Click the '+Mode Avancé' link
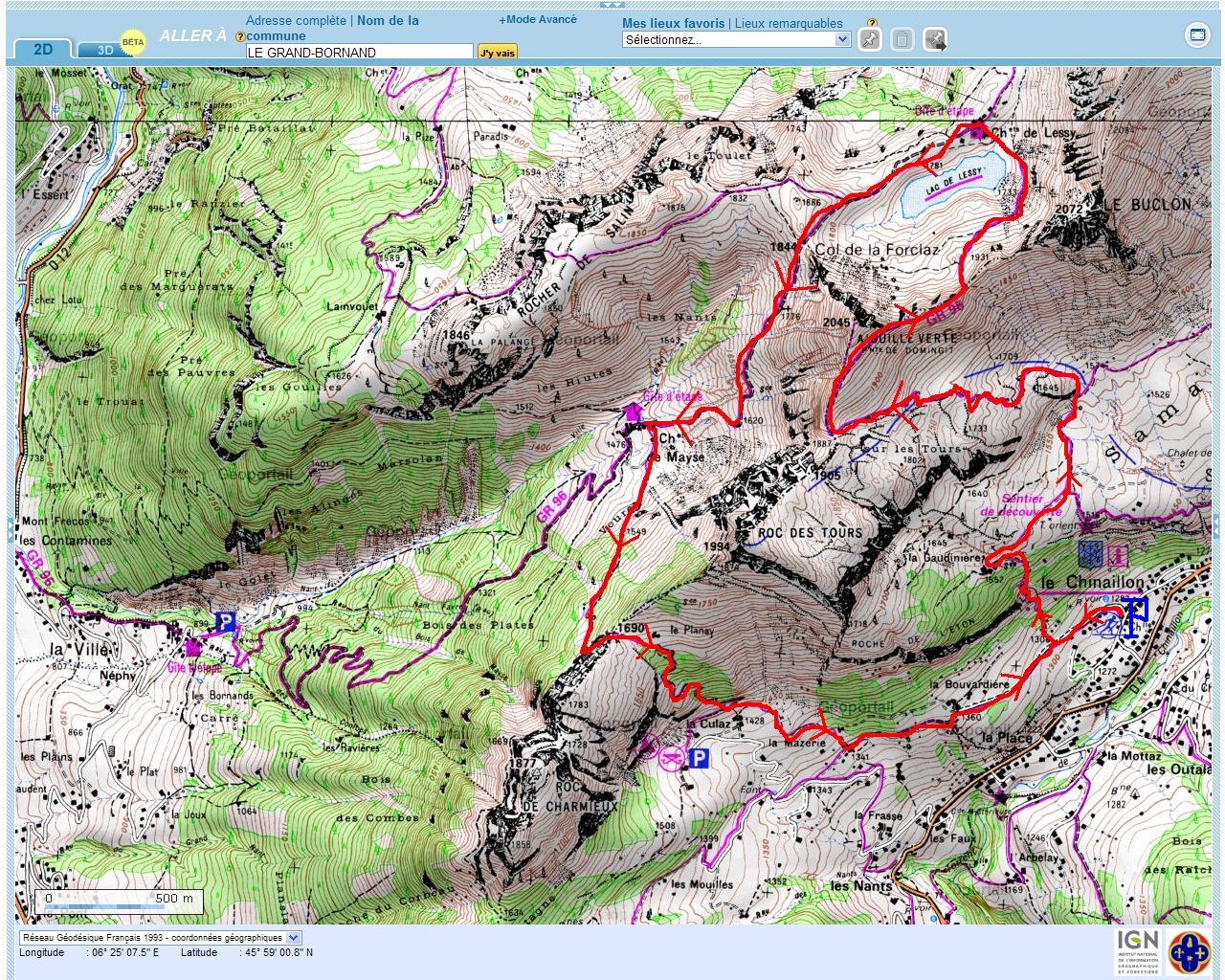Screen dimensions: 1225x980 (538, 19)
